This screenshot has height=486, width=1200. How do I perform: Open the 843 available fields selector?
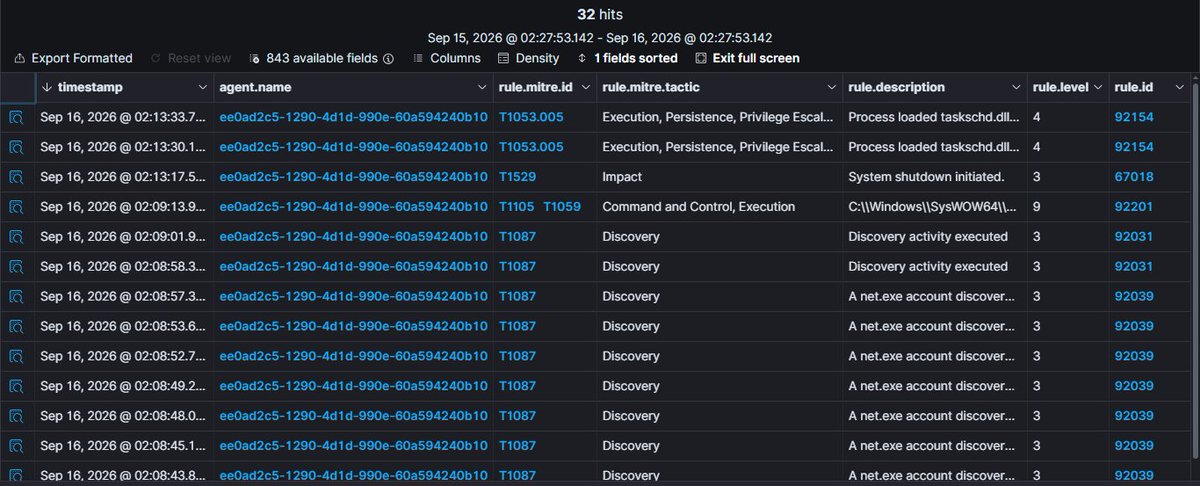click(313, 58)
